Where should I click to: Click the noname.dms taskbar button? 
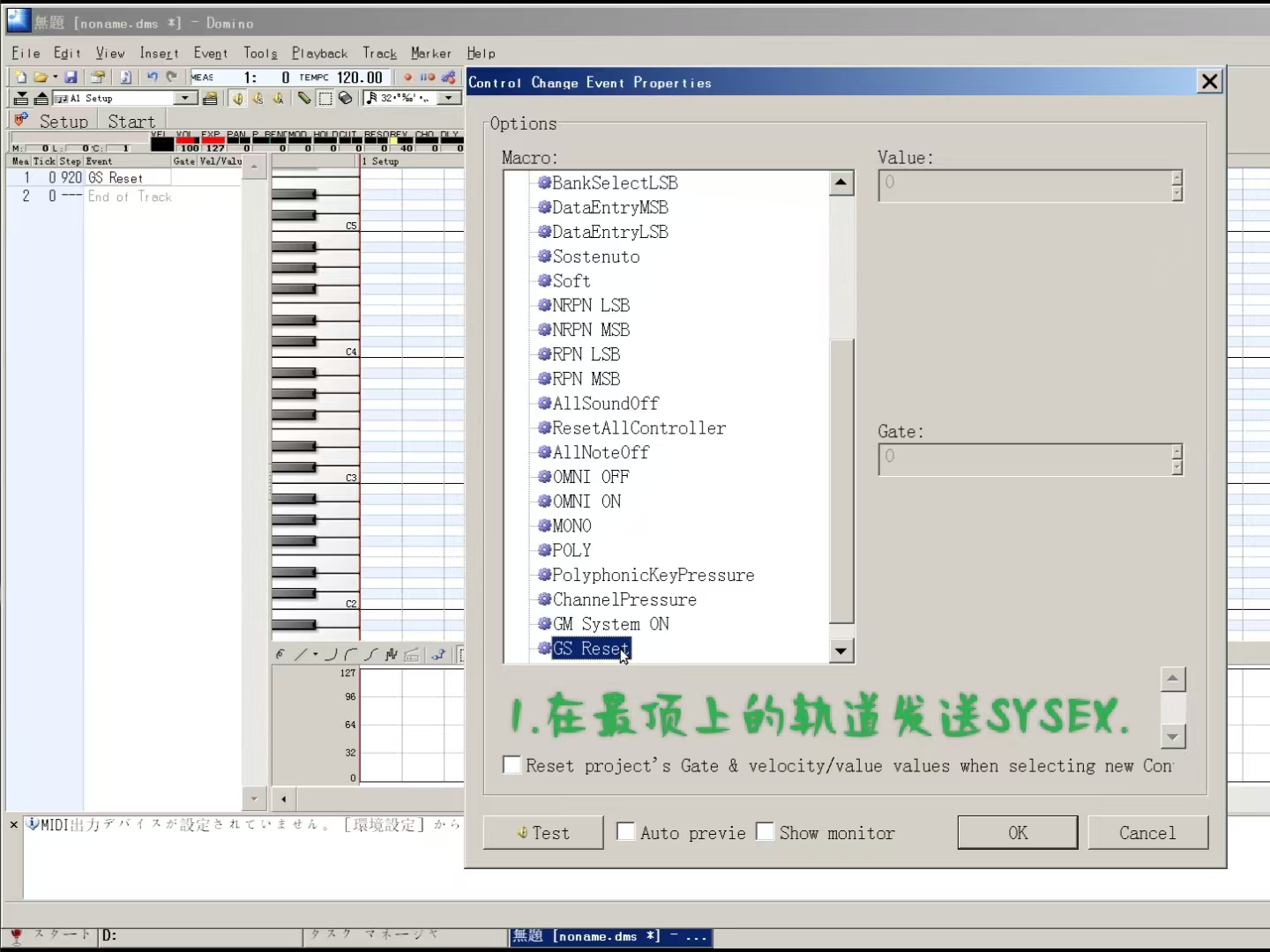coord(610,936)
